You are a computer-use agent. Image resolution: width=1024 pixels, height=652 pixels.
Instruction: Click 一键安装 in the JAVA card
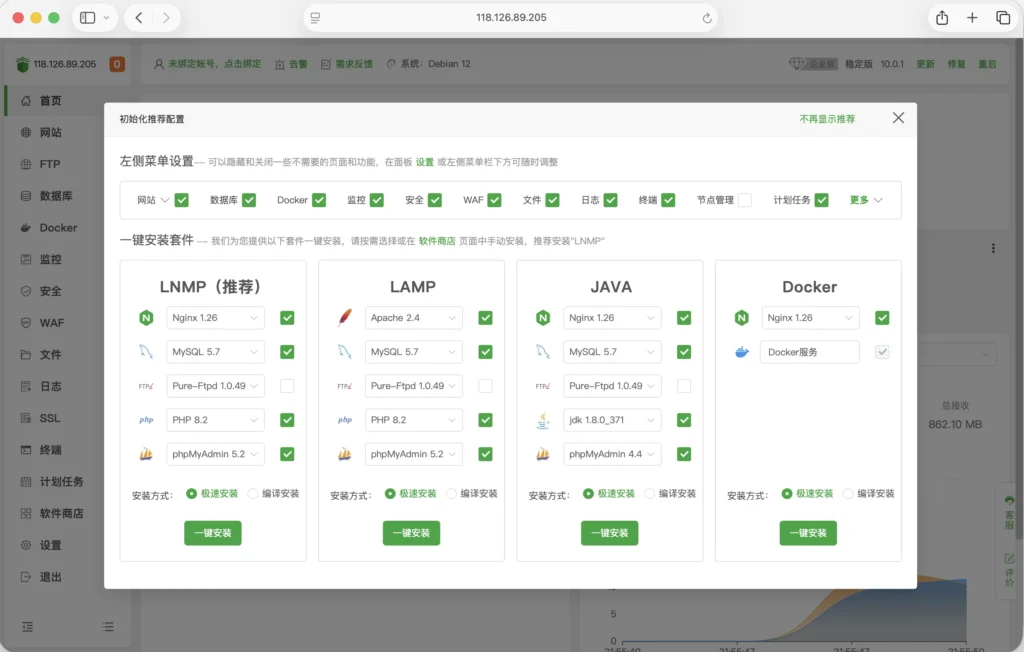tap(610, 533)
